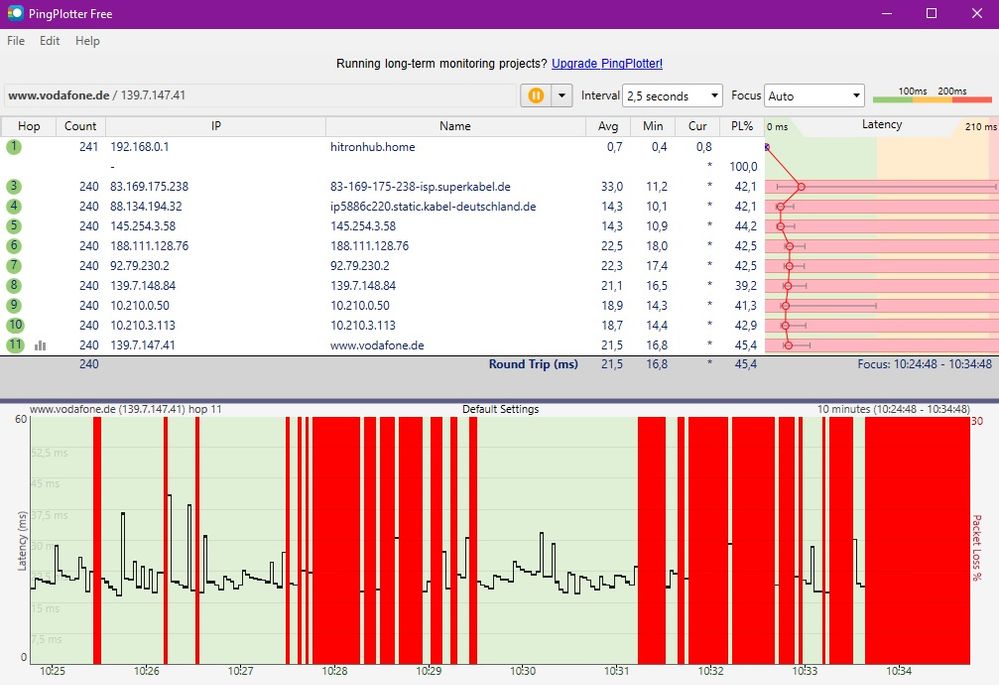Click the Count column header

80,126
